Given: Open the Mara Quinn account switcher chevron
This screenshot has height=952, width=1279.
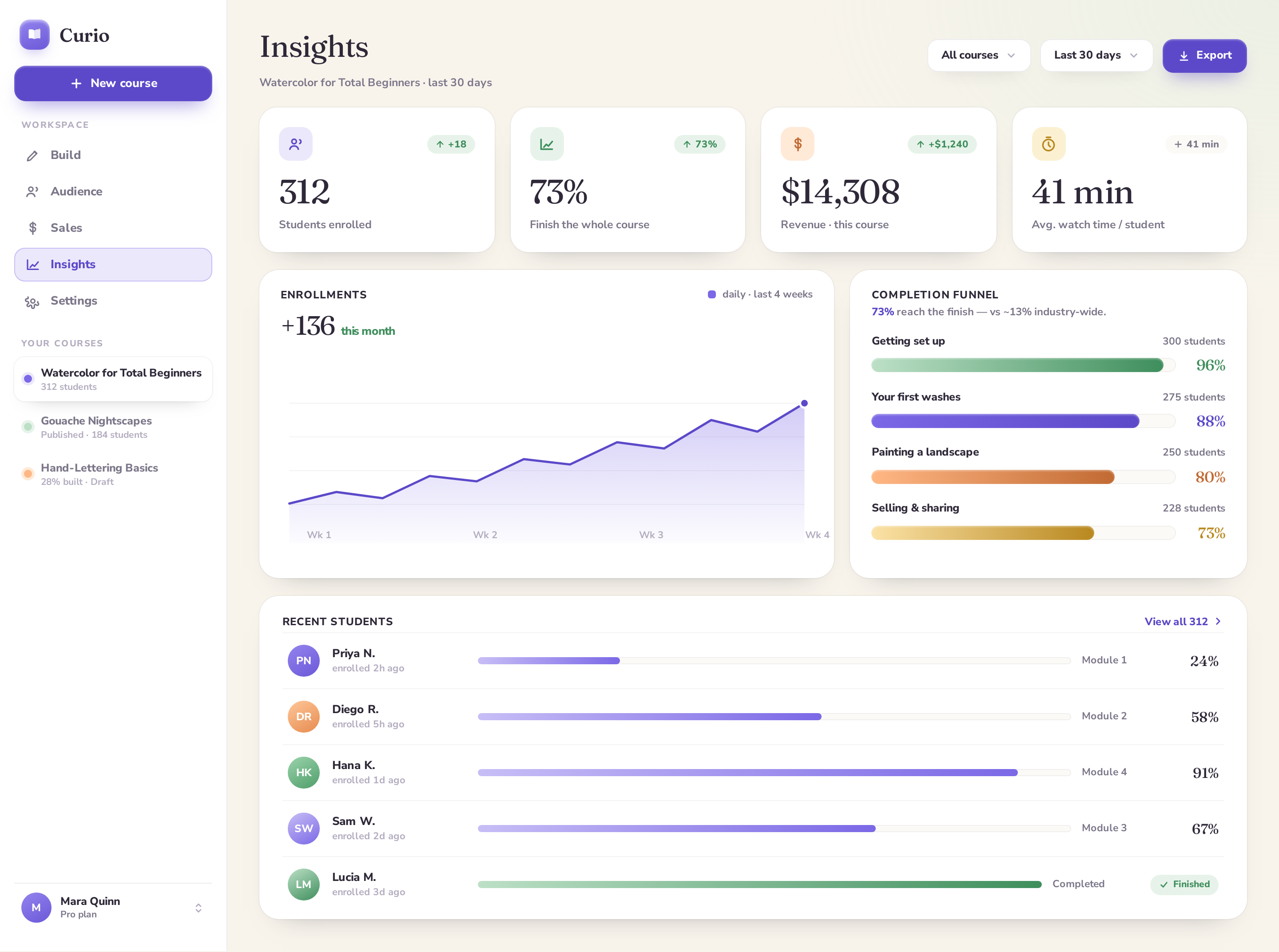Looking at the screenshot, I should tap(198, 908).
